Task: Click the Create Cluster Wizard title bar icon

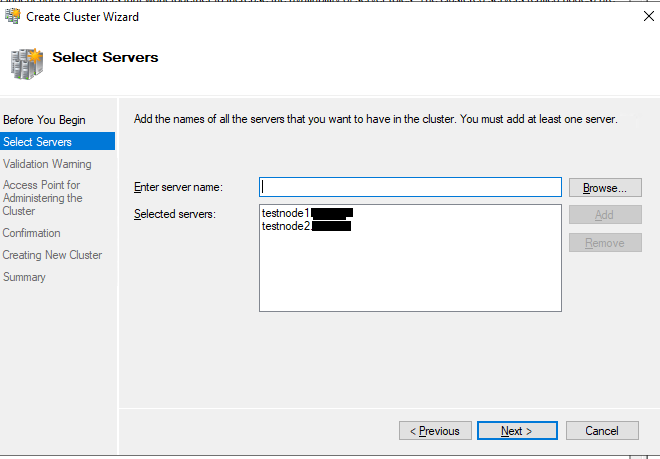Action: (x=12, y=16)
